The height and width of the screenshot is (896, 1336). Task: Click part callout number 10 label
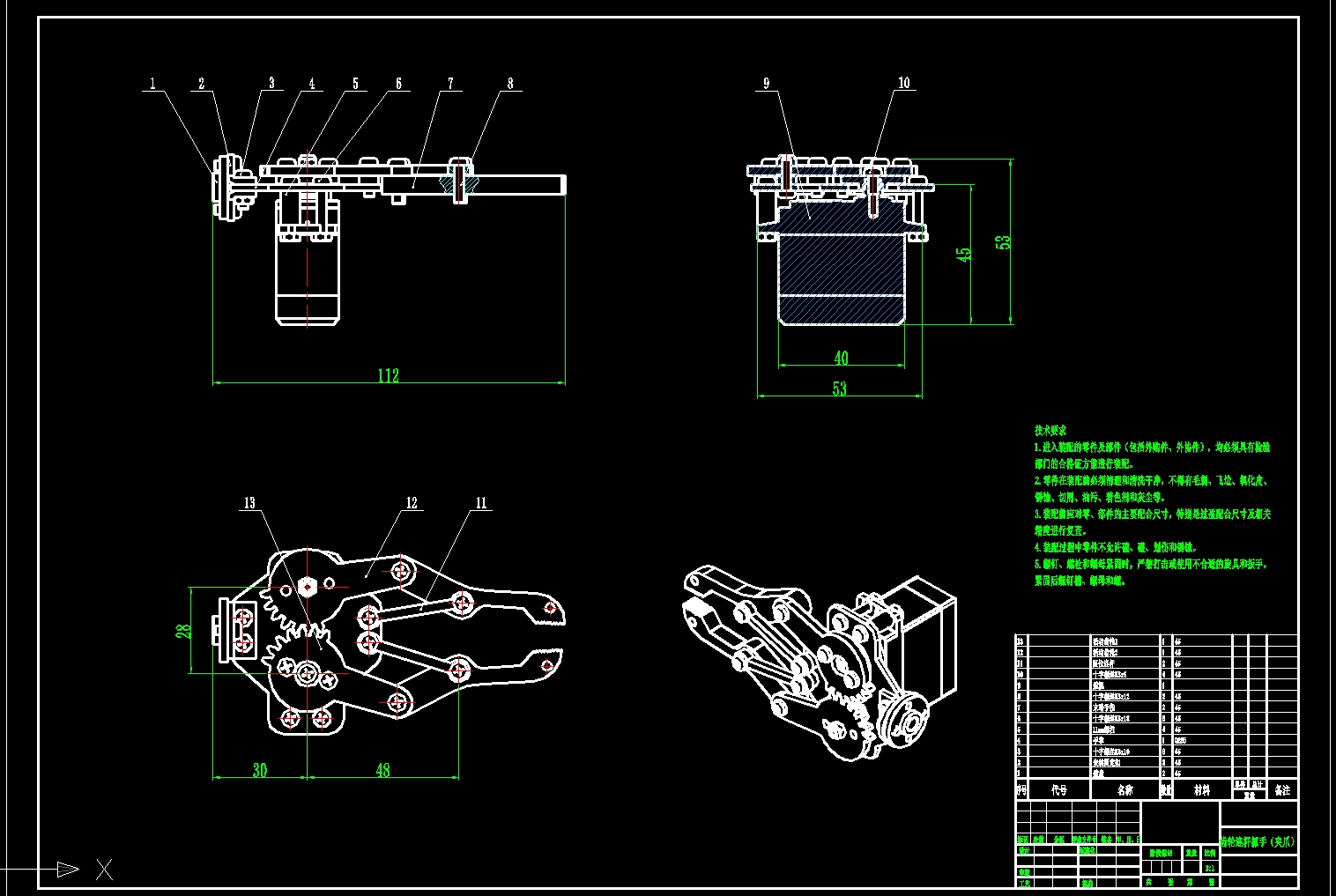click(x=903, y=83)
